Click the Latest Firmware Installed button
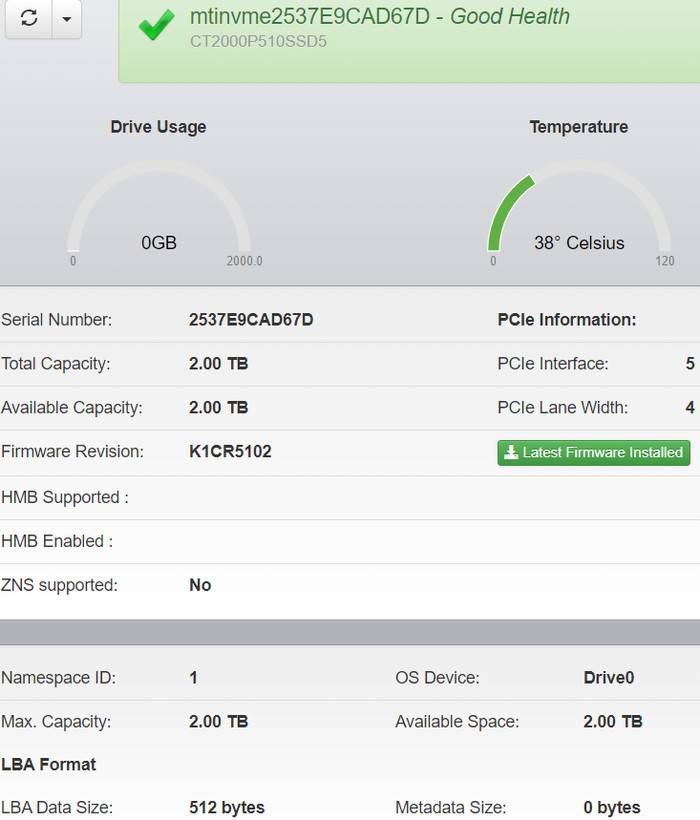700x820 pixels. [x=594, y=452]
